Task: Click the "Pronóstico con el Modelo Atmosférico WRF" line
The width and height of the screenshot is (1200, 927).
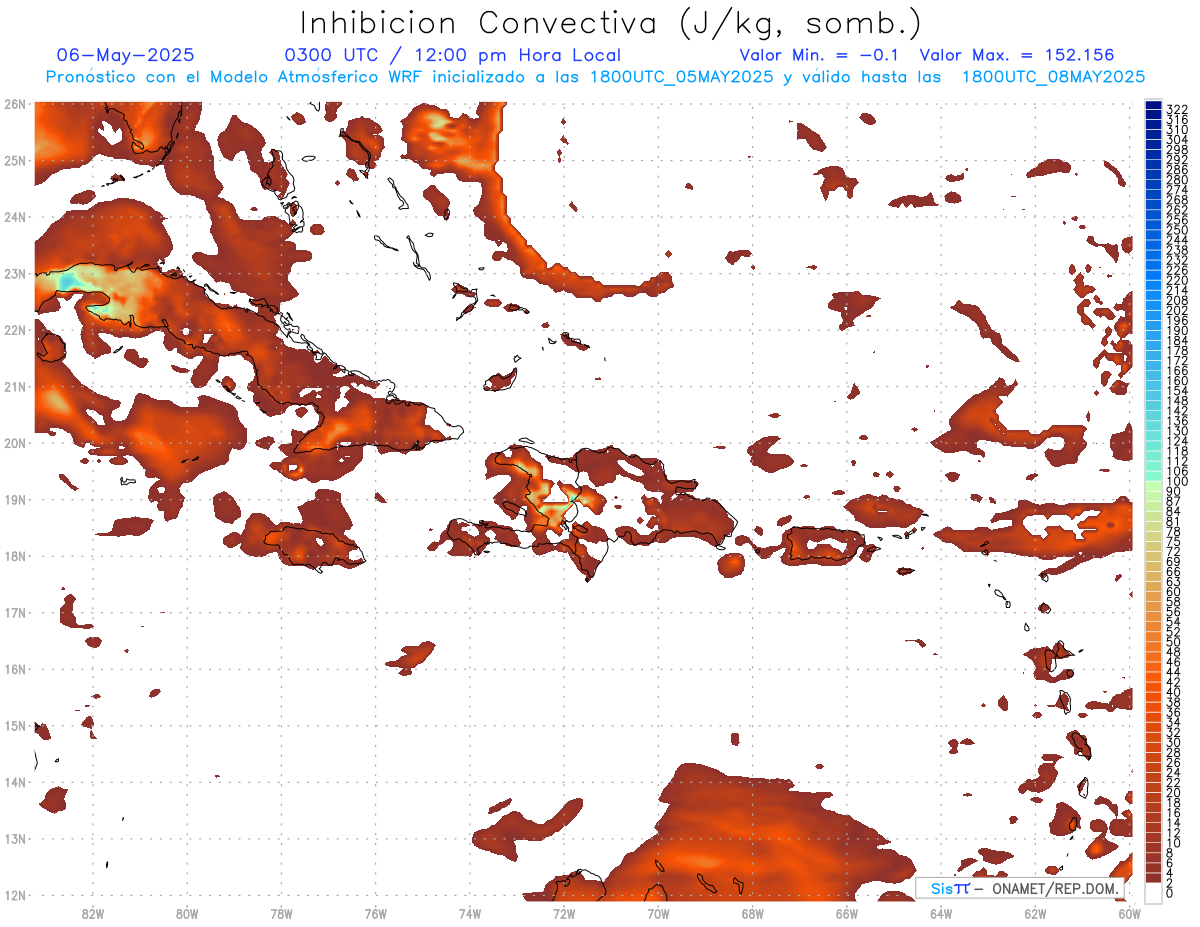Action: click(x=595, y=76)
